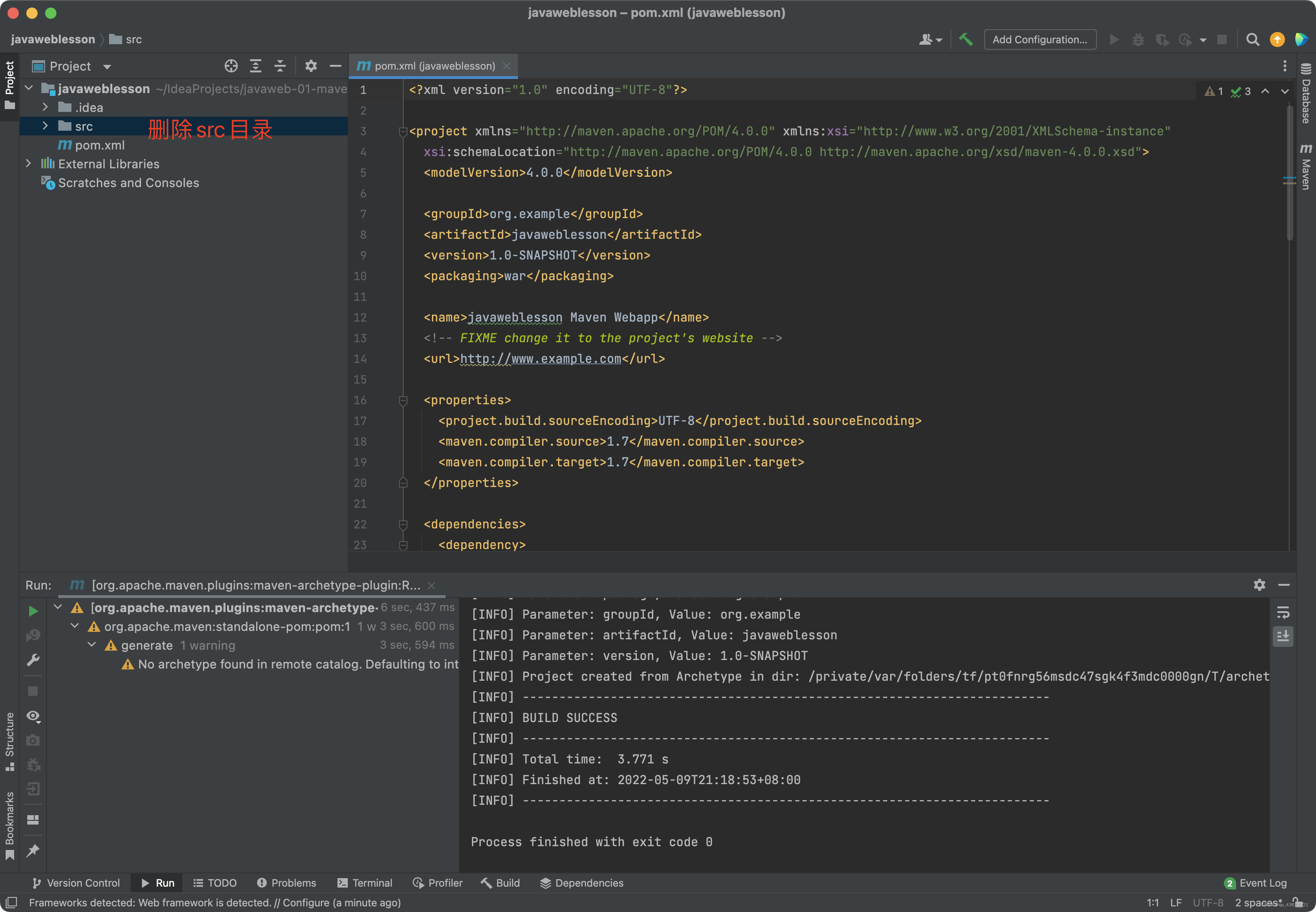Open the Database tool window
The width and height of the screenshot is (1316, 912).
point(1306,93)
